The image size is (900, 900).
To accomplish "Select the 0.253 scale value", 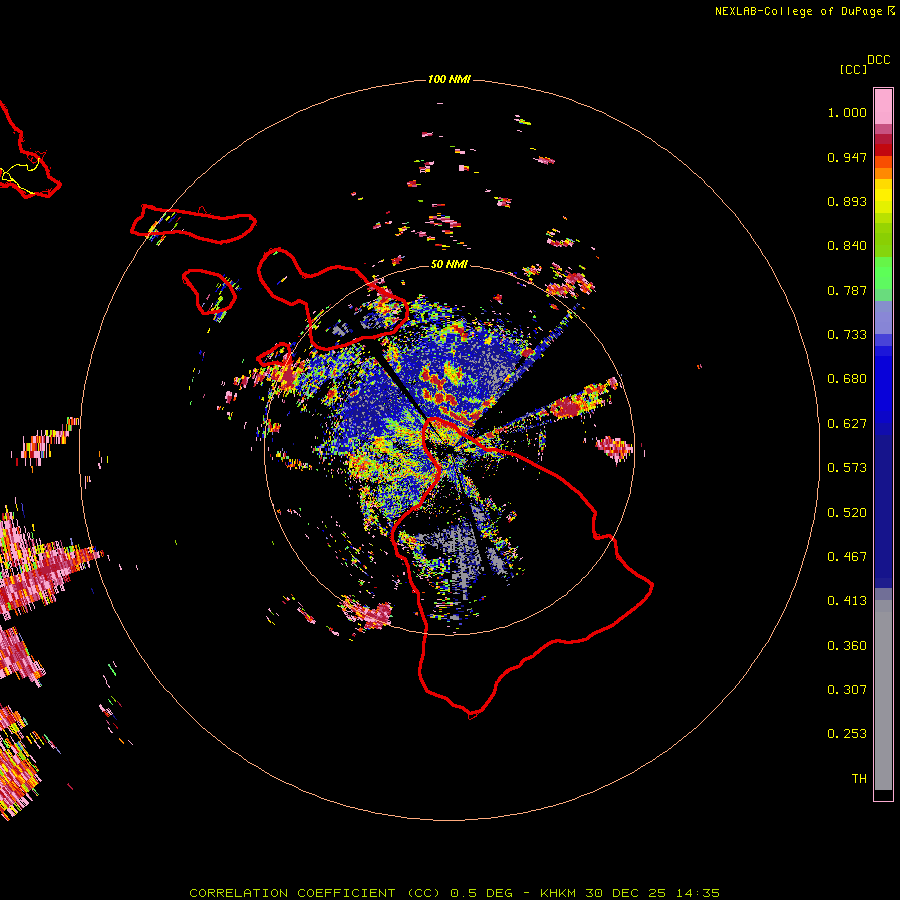I will click(847, 734).
